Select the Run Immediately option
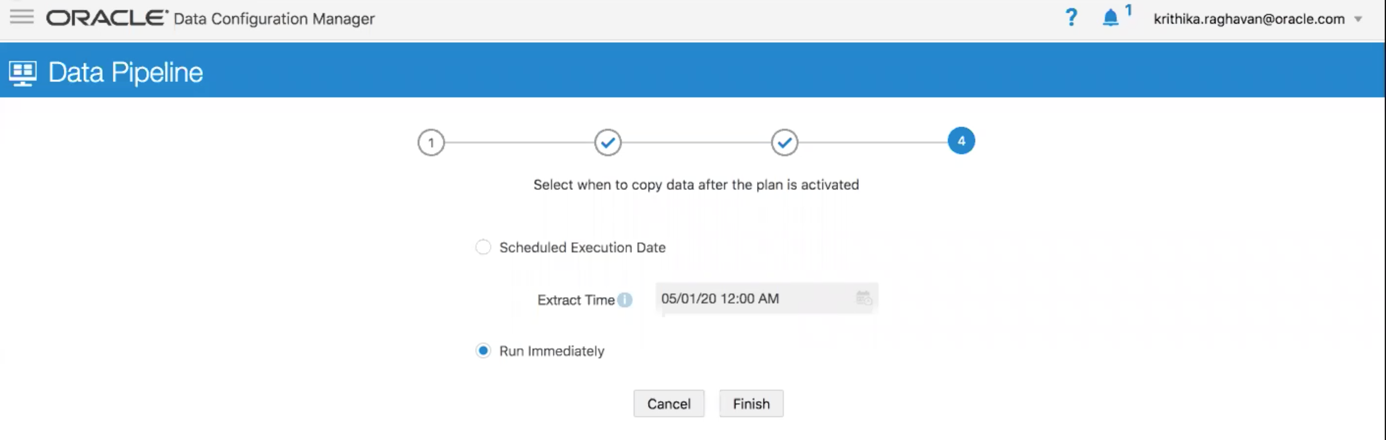The width and height of the screenshot is (1386, 440). (483, 351)
